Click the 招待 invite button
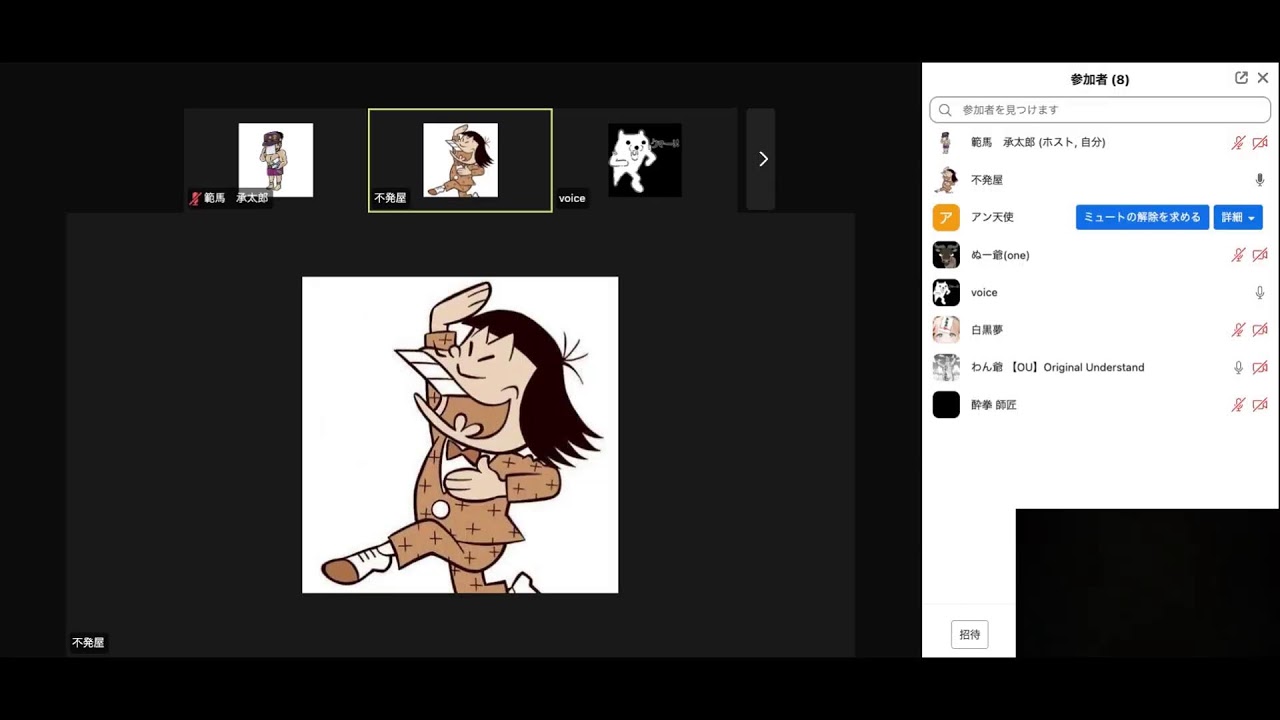 click(969, 634)
